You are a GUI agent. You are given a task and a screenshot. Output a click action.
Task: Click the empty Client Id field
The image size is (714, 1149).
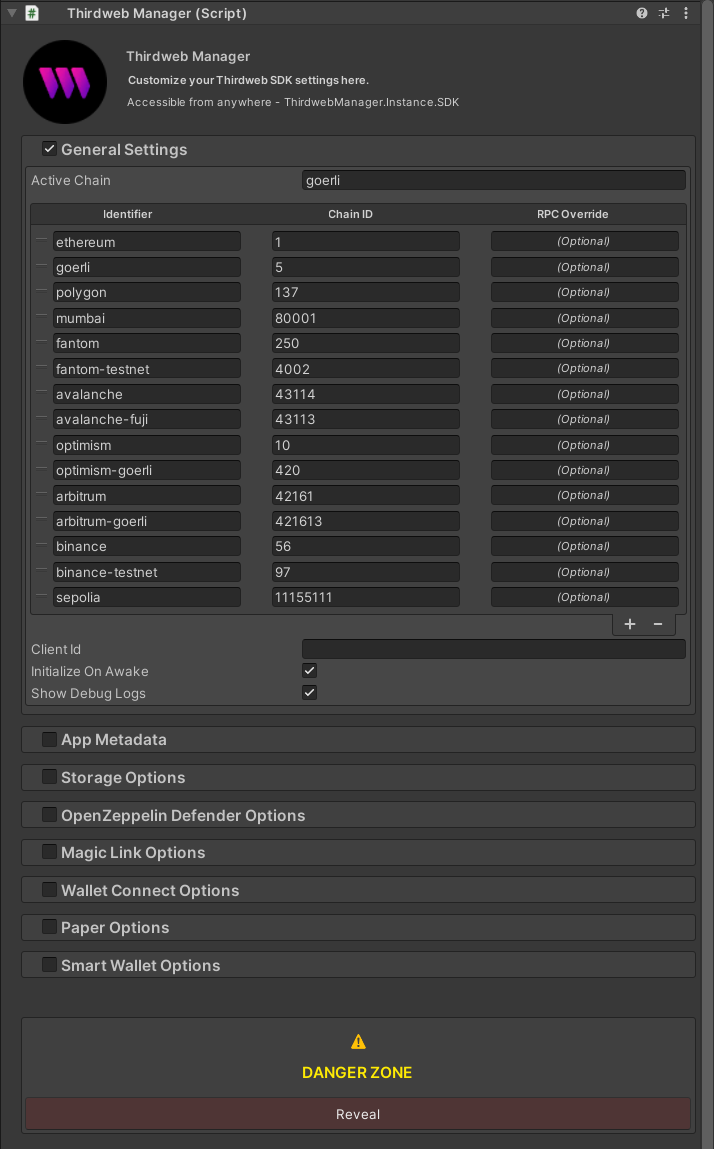tap(493, 649)
